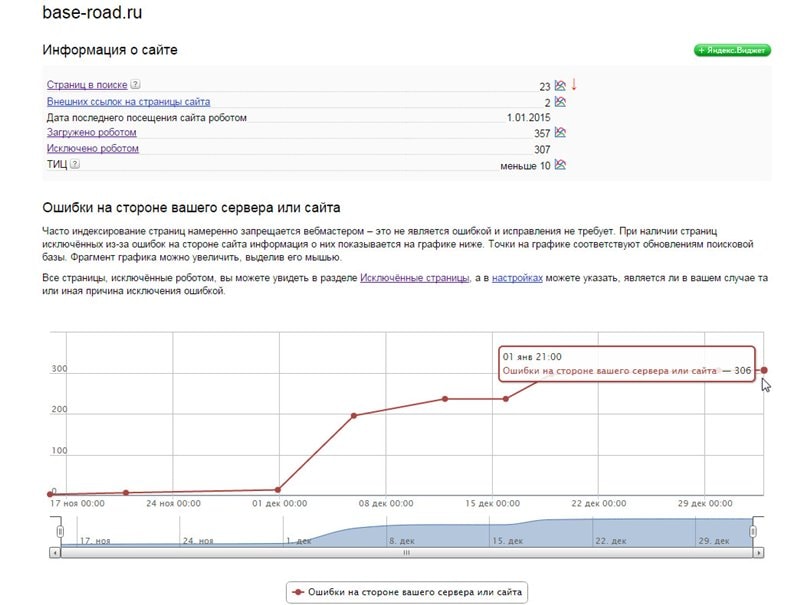Screen dimensions: 800x605
Task: Click the 306 data point on graph
Action: 764,370
